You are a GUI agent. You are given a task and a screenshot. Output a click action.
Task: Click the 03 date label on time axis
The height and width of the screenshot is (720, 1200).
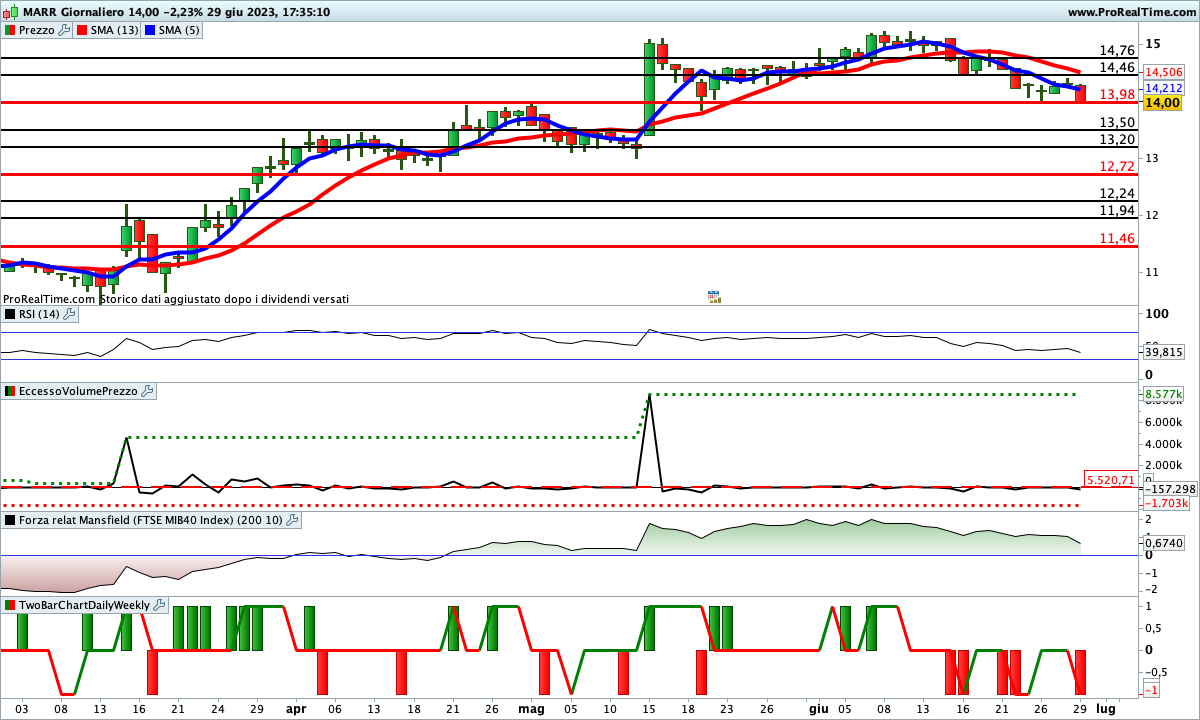(22, 708)
